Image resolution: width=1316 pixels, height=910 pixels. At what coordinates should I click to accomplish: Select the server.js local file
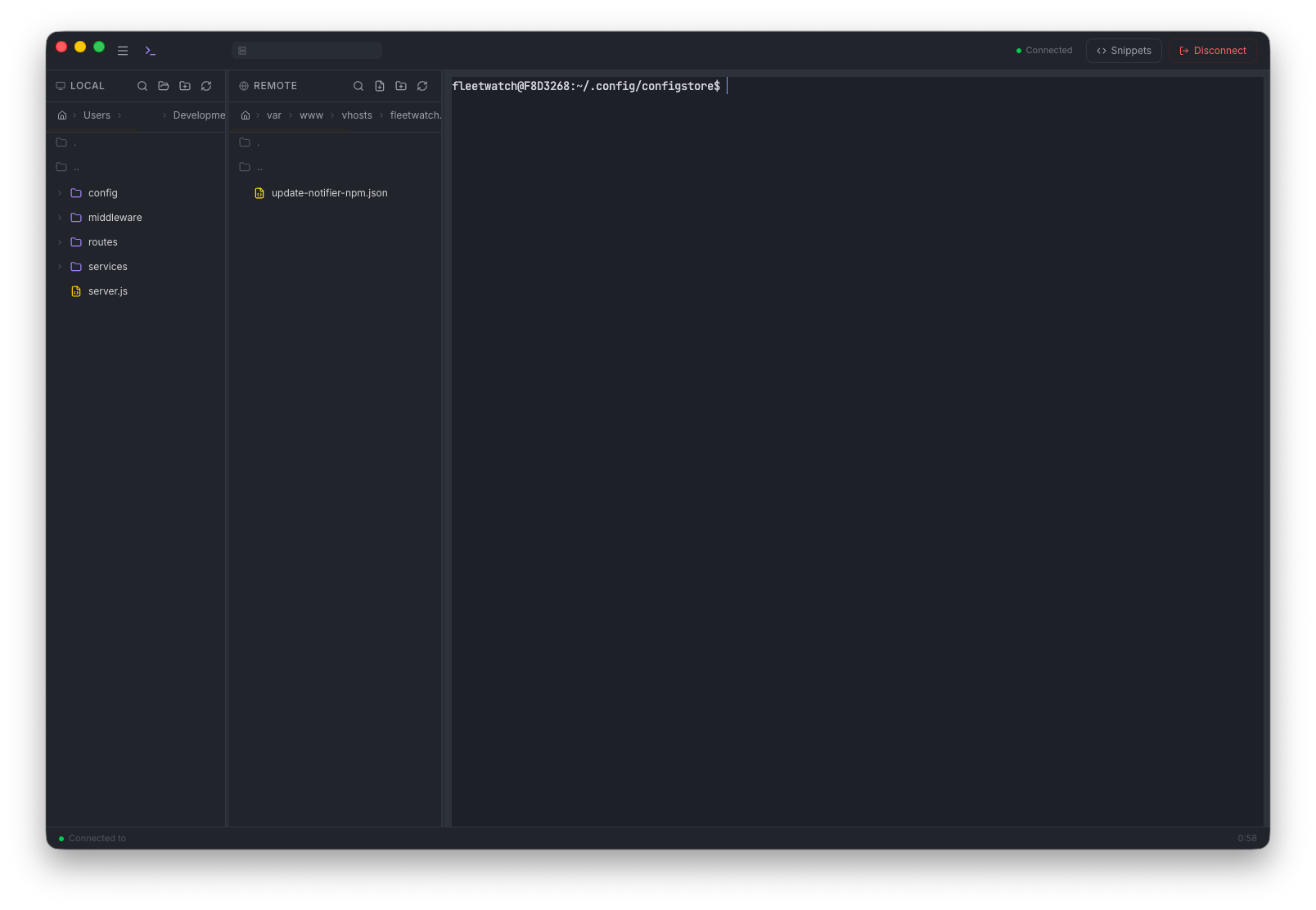click(108, 291)
